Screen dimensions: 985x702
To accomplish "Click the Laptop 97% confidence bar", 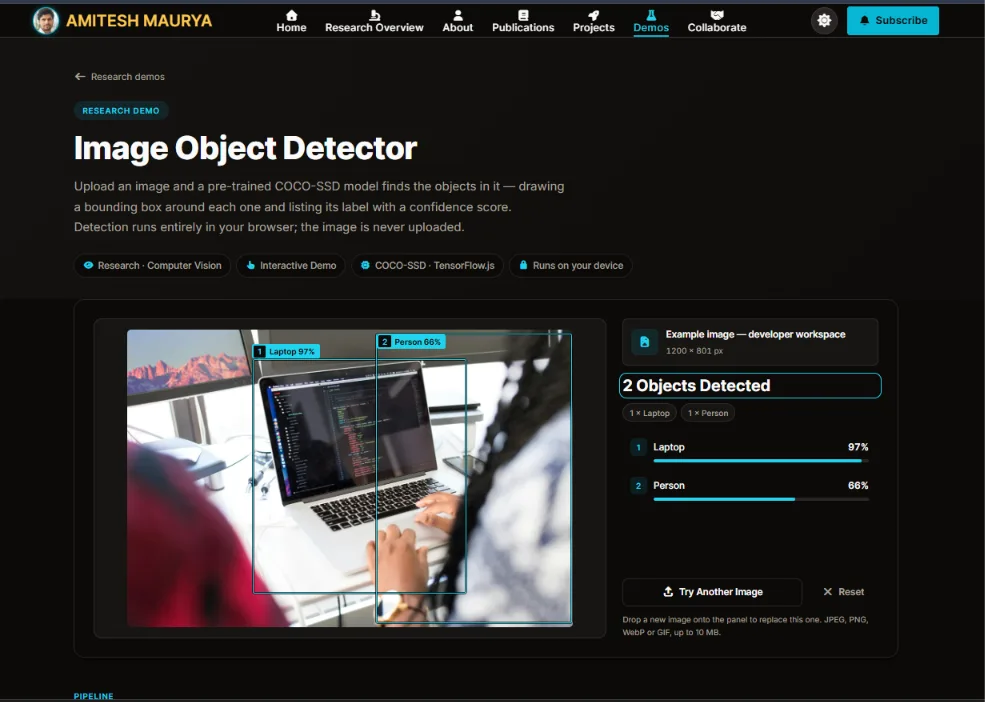I will point(761,461).
